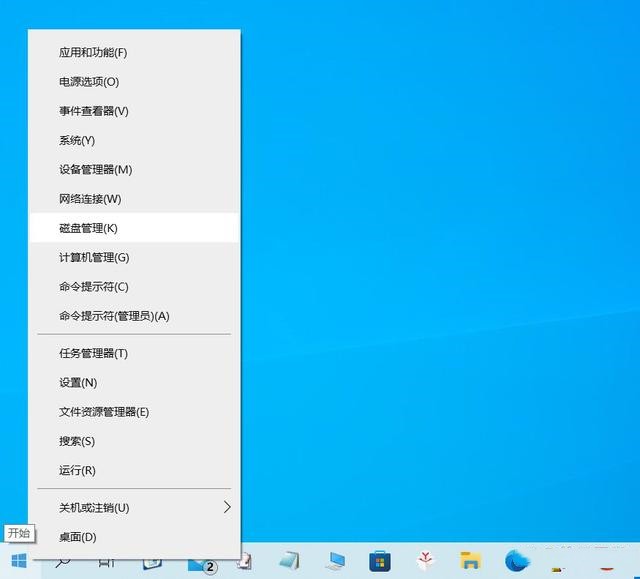Viewport: 640px width, 579px height.
Task: Select 网络连接(W)
Action: [x=90, y=199]
